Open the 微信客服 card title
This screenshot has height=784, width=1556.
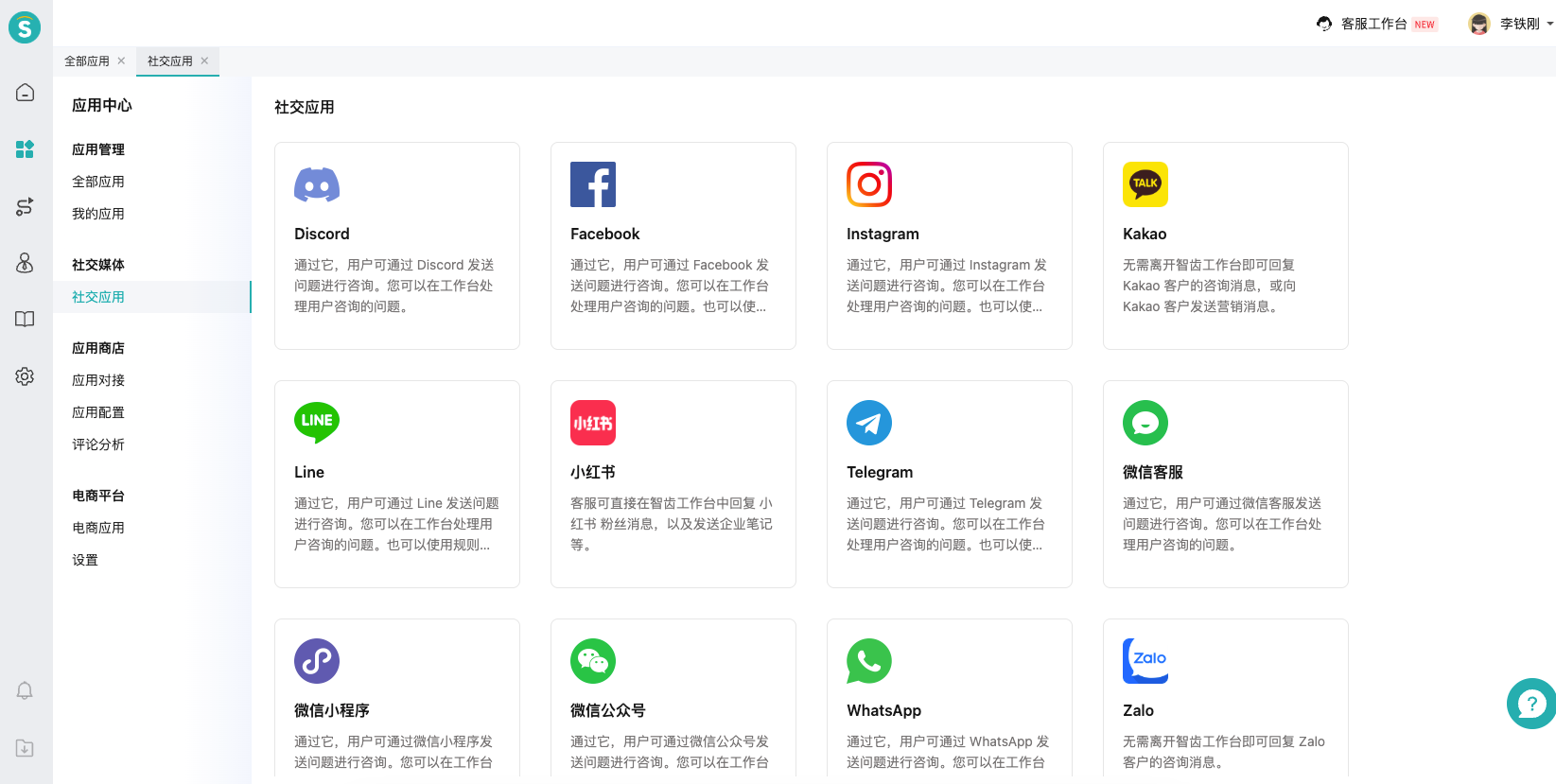pos(1153,472)
